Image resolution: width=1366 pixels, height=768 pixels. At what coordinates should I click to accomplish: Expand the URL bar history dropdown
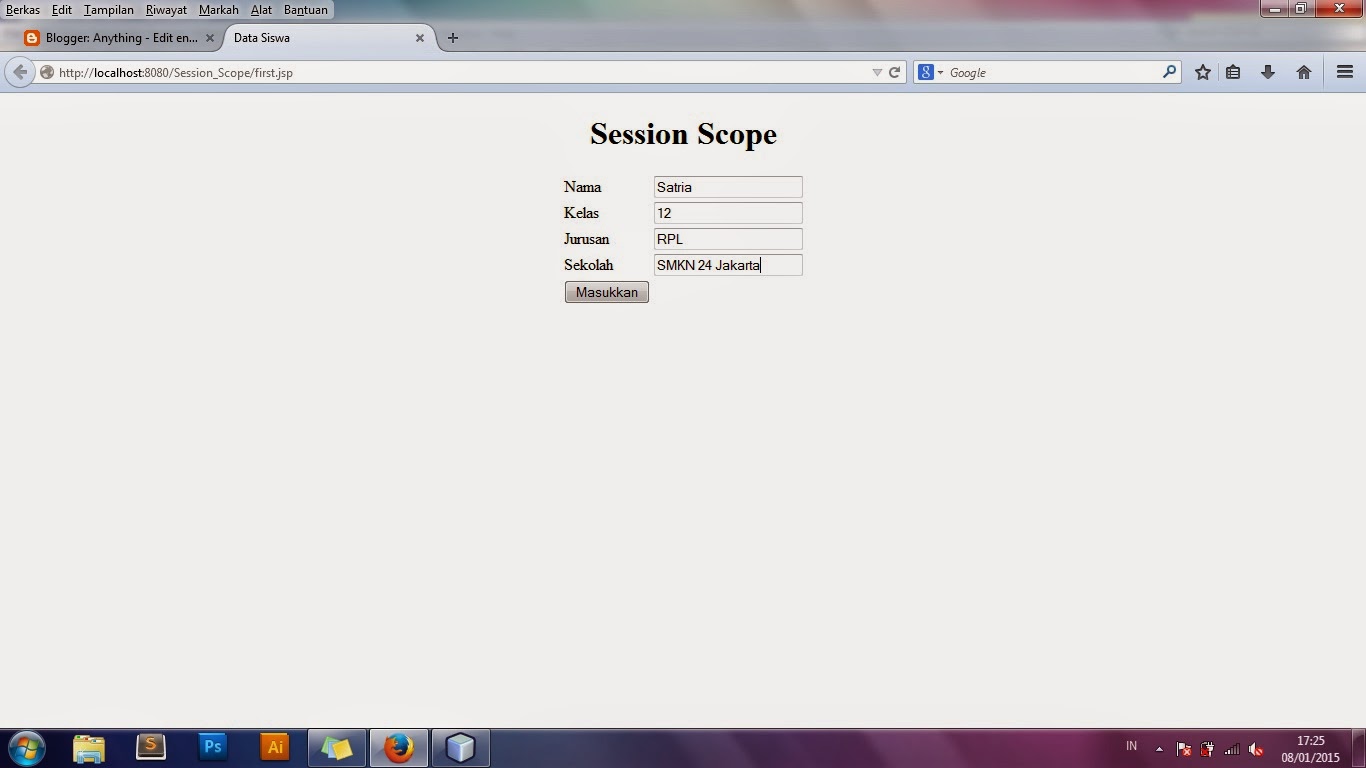(x=878, y=72)
